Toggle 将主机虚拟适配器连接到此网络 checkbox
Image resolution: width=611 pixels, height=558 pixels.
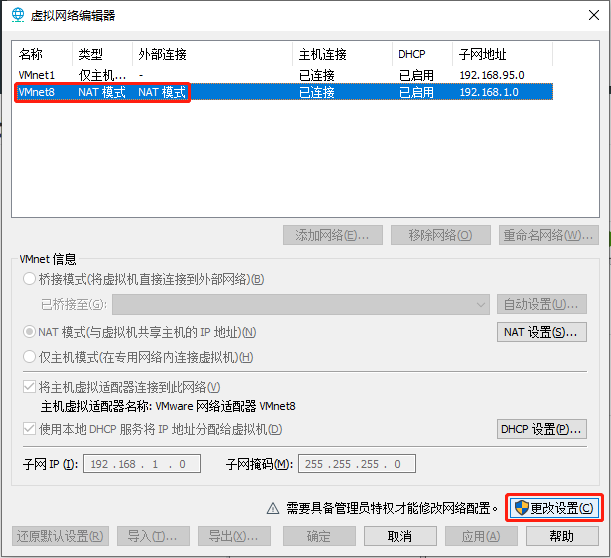[x=30, y=387]
